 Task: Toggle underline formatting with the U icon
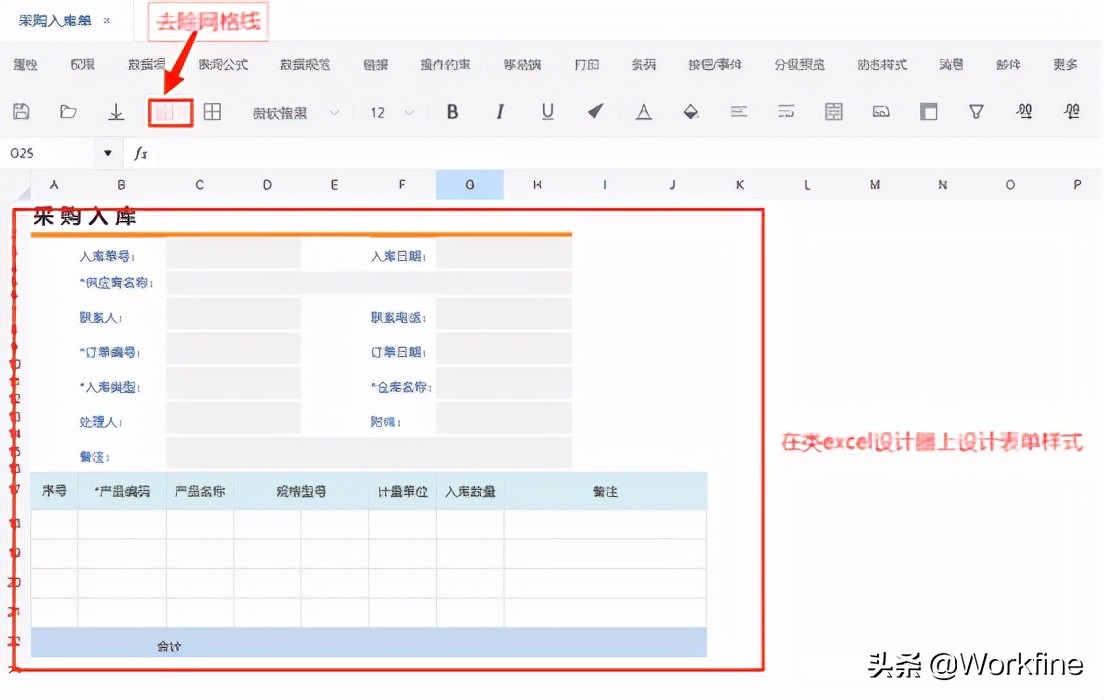point(547,112)
